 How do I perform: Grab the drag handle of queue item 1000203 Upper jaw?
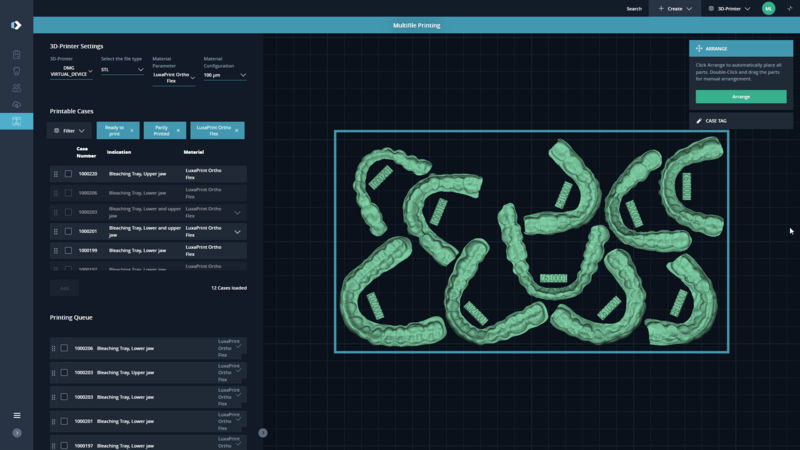pos(54,373)
